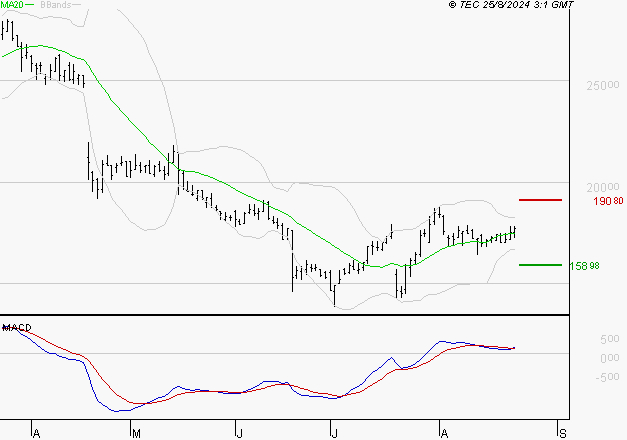Click the second J month marker
627x440 pixels.
334,434
